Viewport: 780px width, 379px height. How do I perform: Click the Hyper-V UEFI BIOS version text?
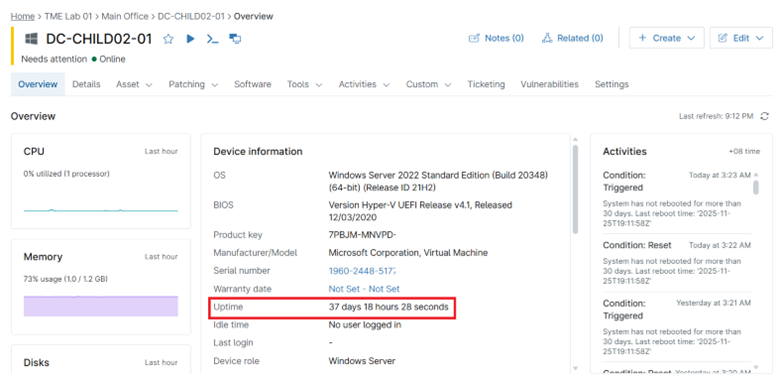420,211
